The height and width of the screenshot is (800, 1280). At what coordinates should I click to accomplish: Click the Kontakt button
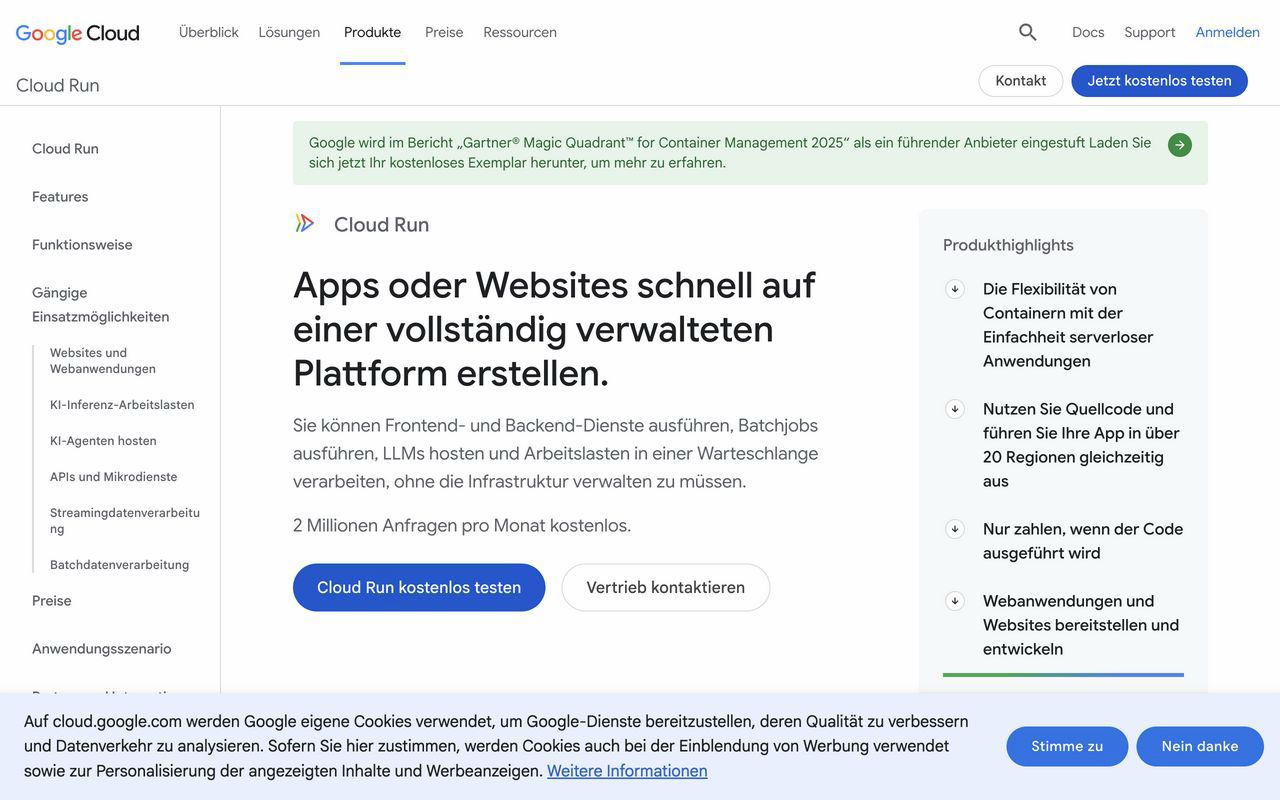(1021, 81)
